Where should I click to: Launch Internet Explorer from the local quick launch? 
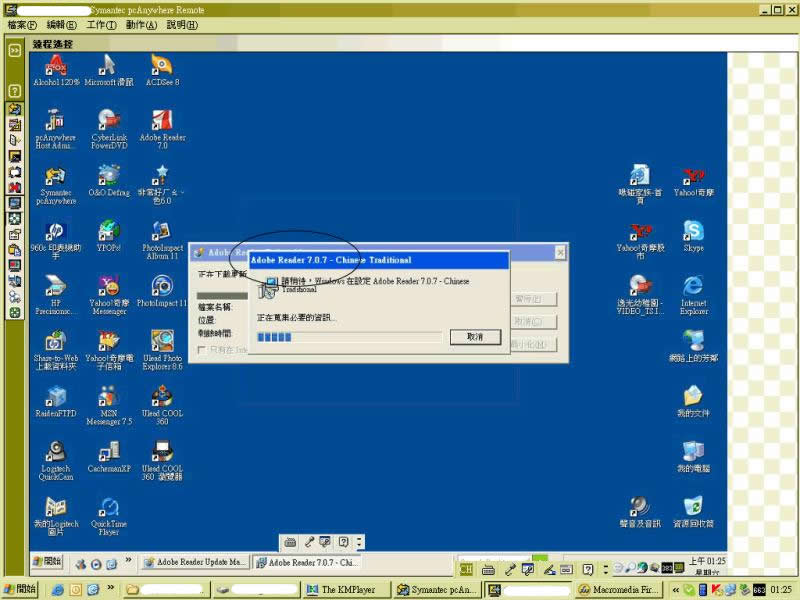58,590
